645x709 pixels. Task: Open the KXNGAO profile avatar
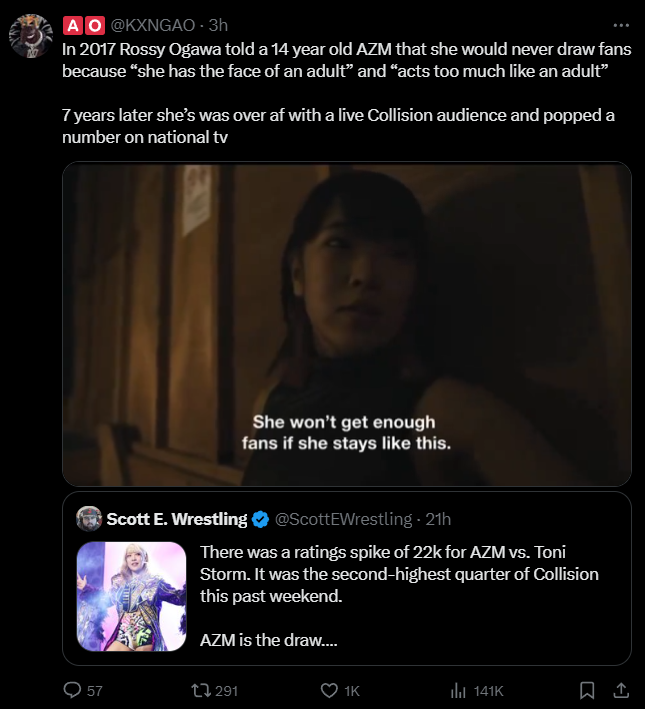30,36
